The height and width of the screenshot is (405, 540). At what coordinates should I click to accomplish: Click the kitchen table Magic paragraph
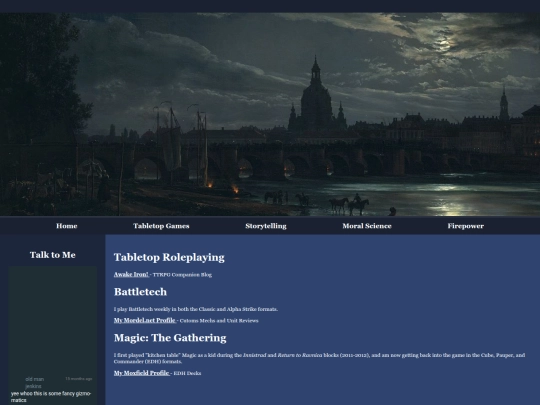pos(319,358)
